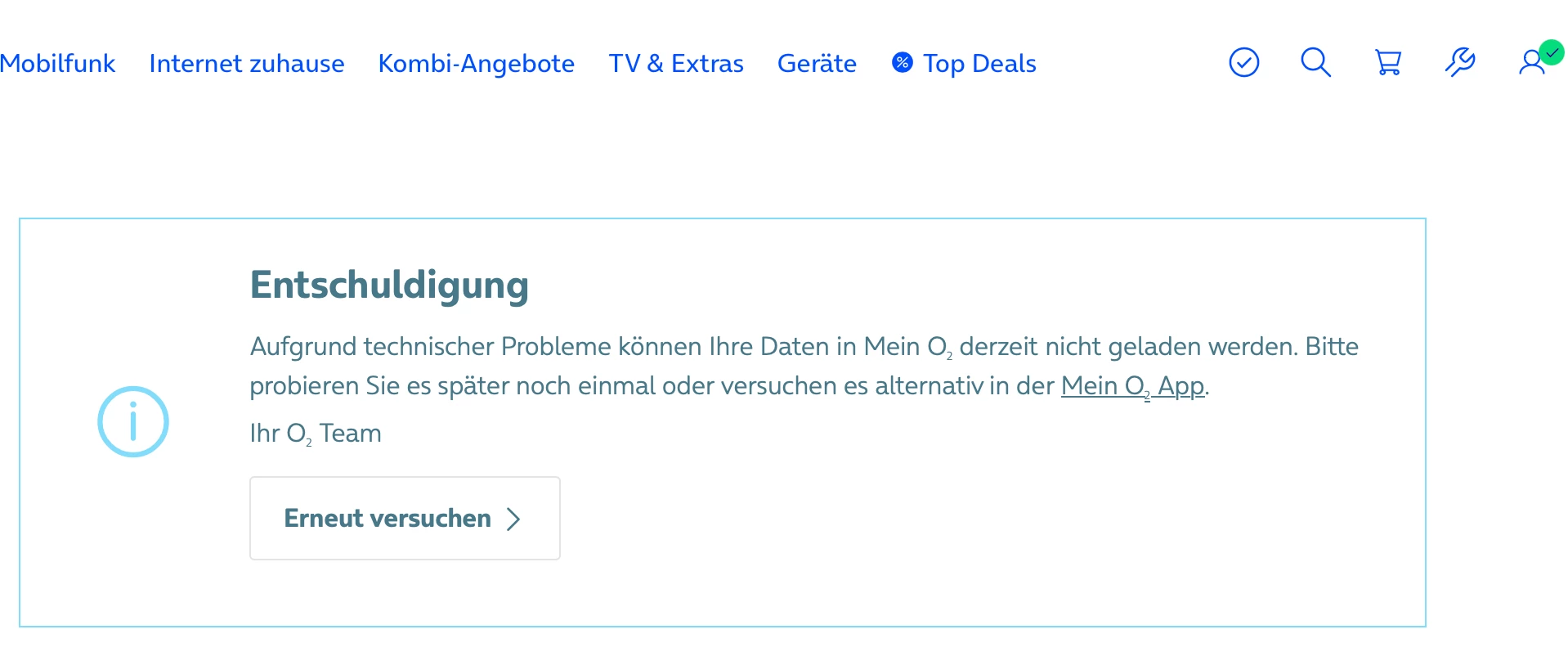
Task: Click the wrench service icon
Action: tap(1459, 62)
